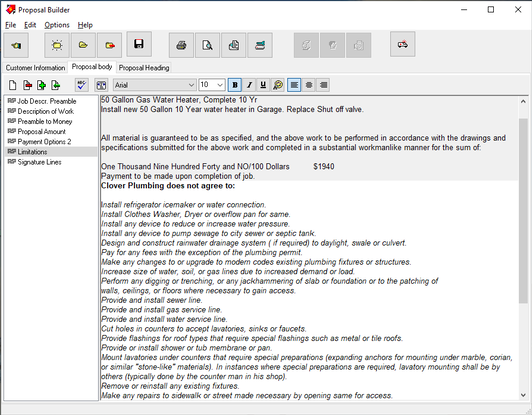Viewport: 532px width, 415px height.
Task: Click line 'Remove or reinstall any existing fixtures.'
Action: pos(170,386)
